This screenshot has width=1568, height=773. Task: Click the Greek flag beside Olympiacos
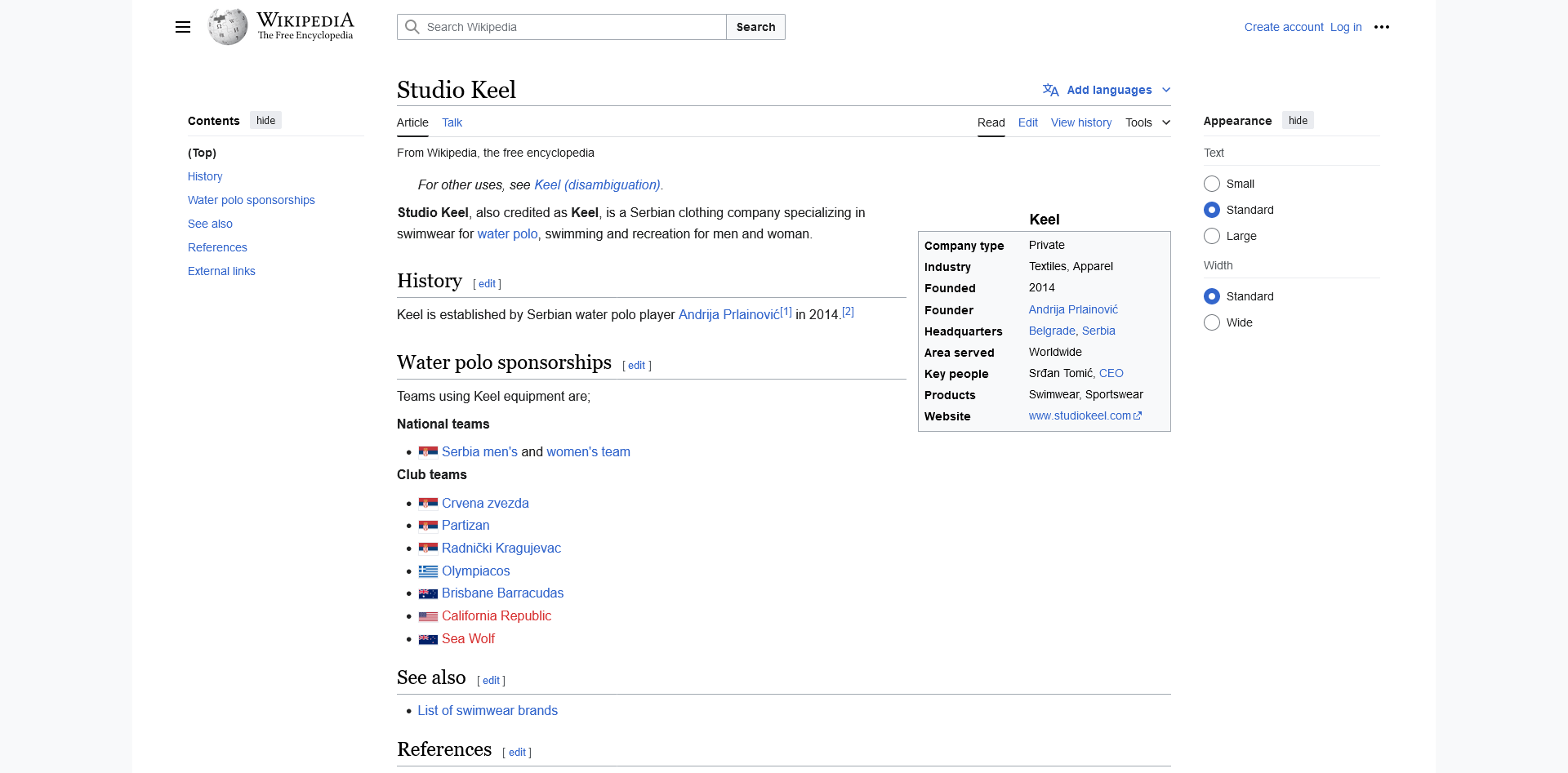(428, 571)
